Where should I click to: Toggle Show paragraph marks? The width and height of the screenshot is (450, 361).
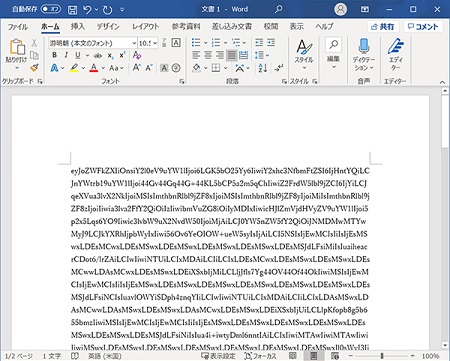pyautogui.click(x=279, y=68)
